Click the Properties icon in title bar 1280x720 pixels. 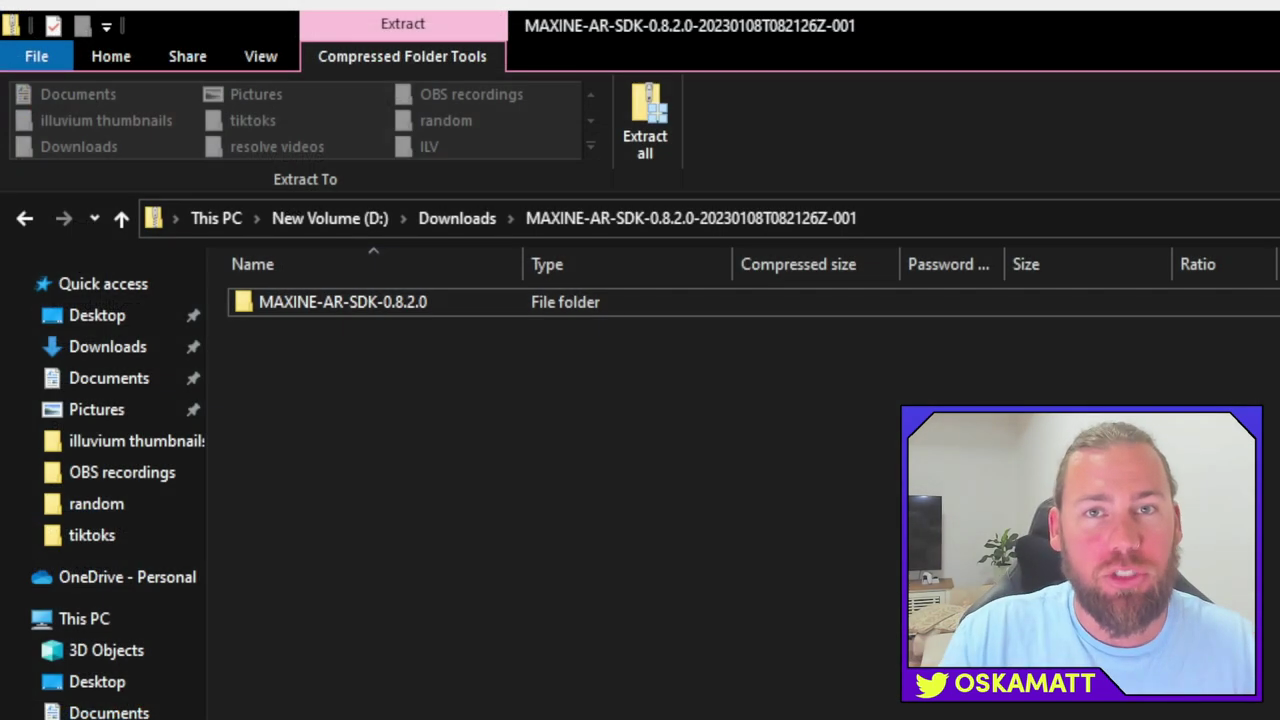click(x=53, y=27)
